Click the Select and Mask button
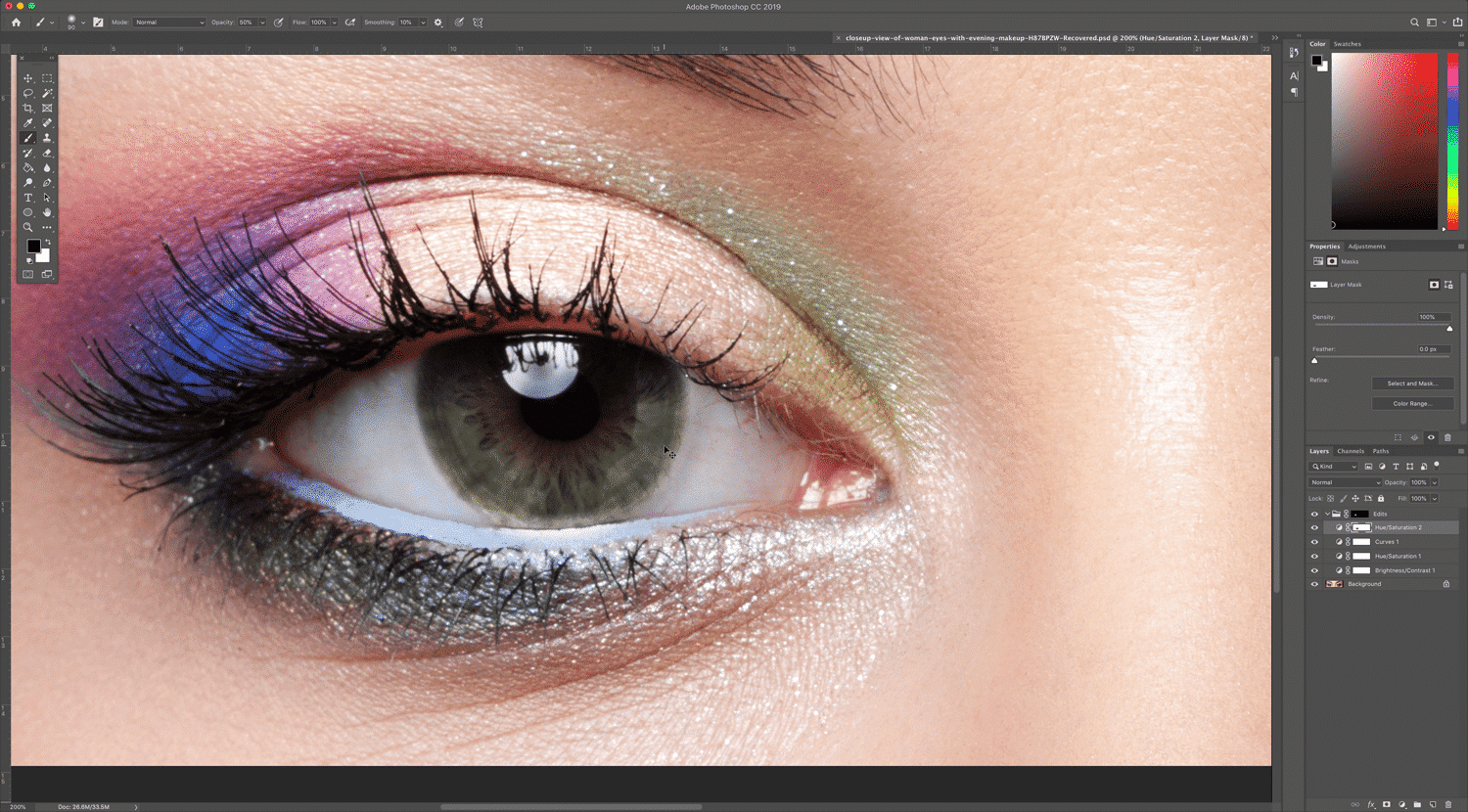This screenshot has width=1468, height=812. click(x=1412, y=383)
